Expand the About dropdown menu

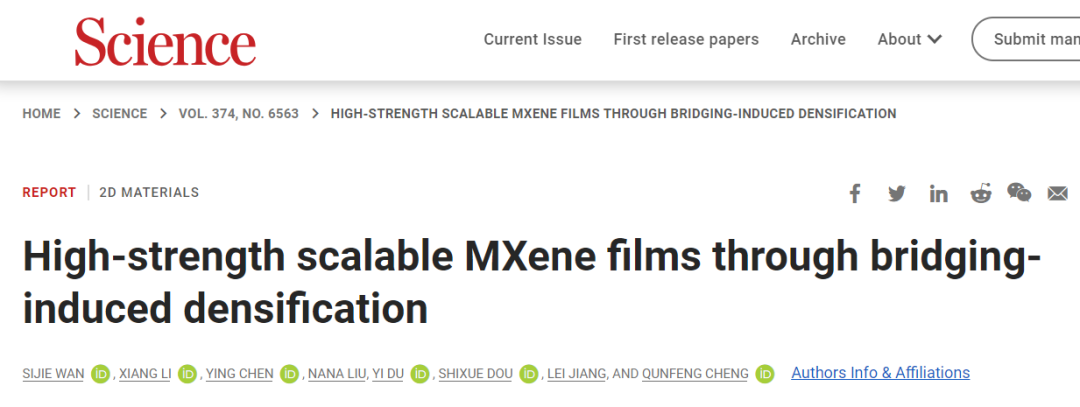tap(909, 39)
